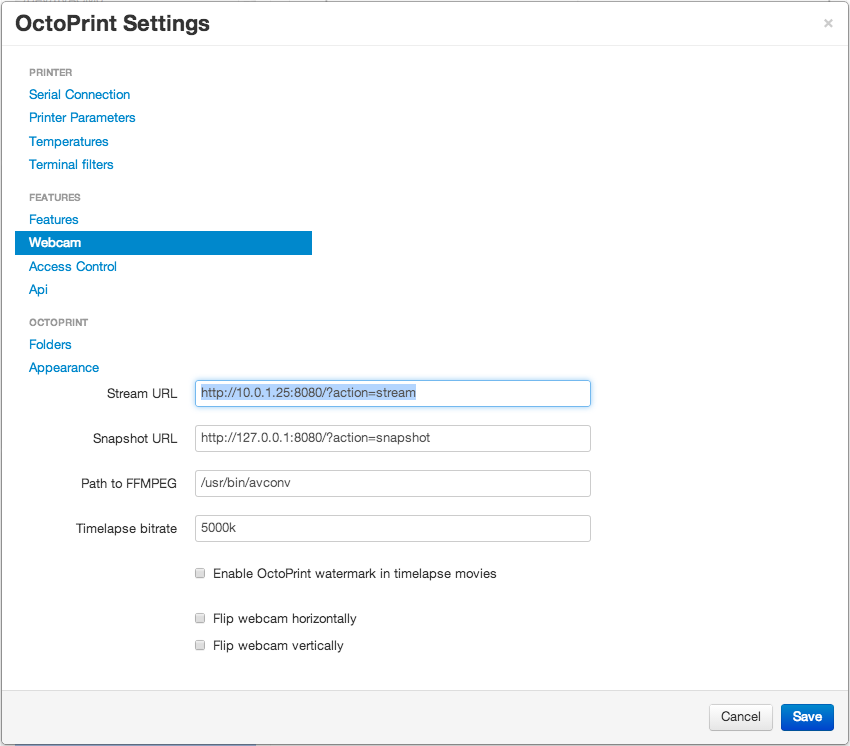Click the Path to FFMPEG field
The width and height of the screenshot is (850, 746).
point(392,483)
